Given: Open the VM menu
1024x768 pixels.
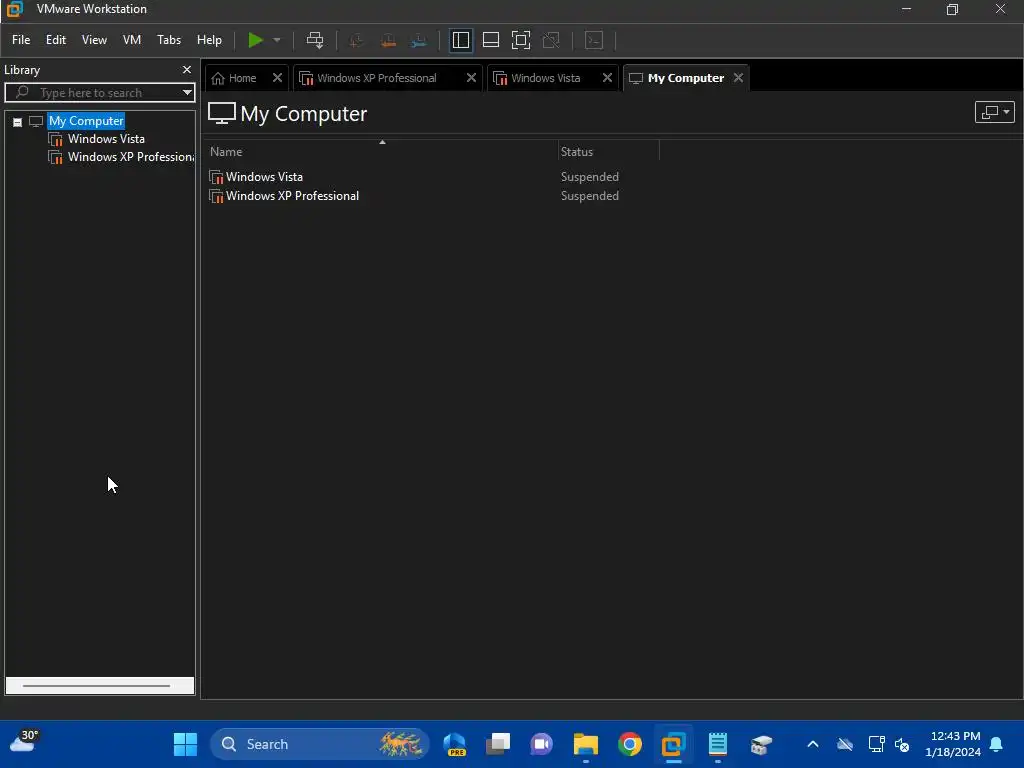Looking at the screenshot, I should click(132, 40).
